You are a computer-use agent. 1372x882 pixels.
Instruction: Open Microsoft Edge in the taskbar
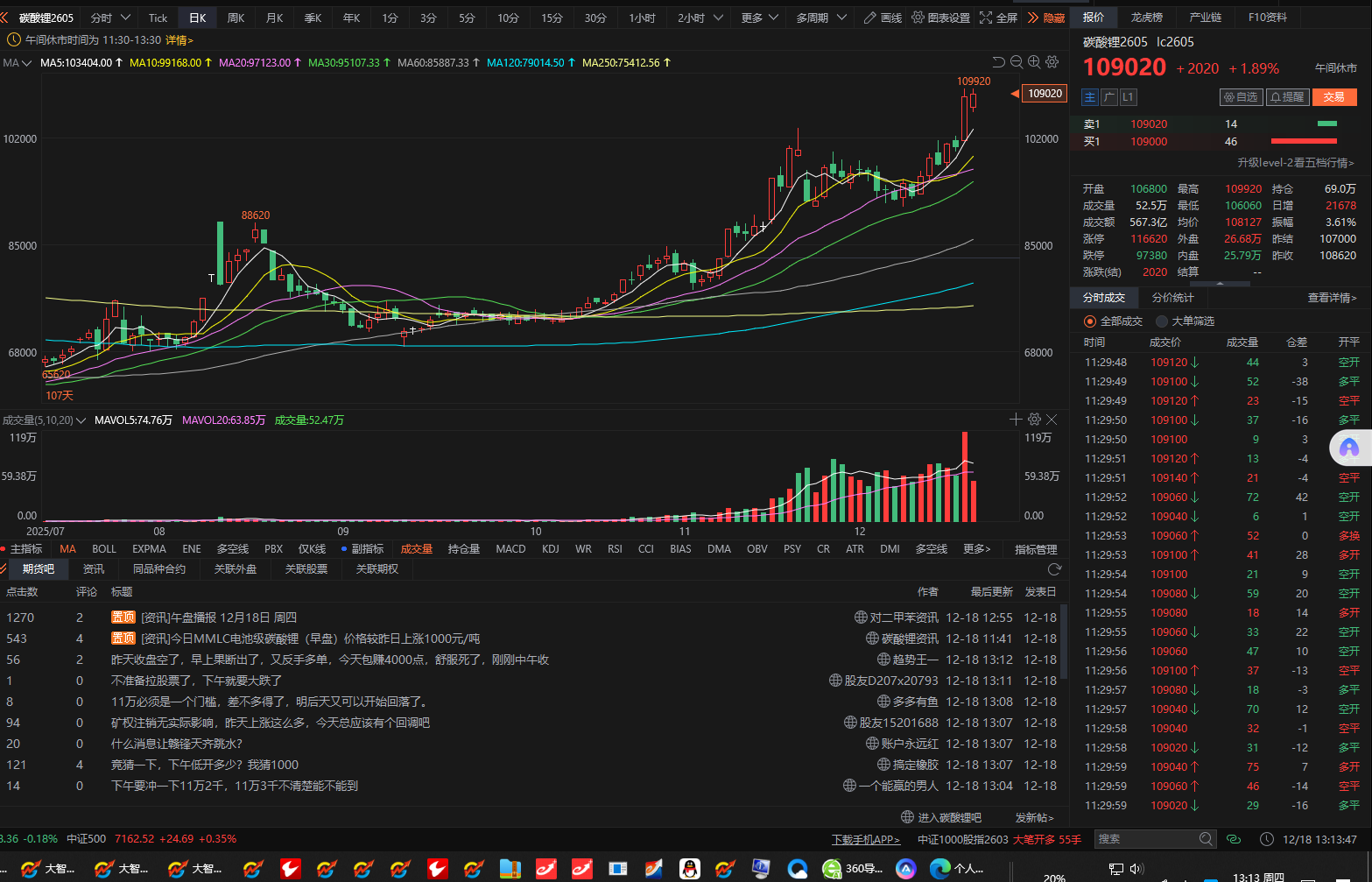click(957, 868)
